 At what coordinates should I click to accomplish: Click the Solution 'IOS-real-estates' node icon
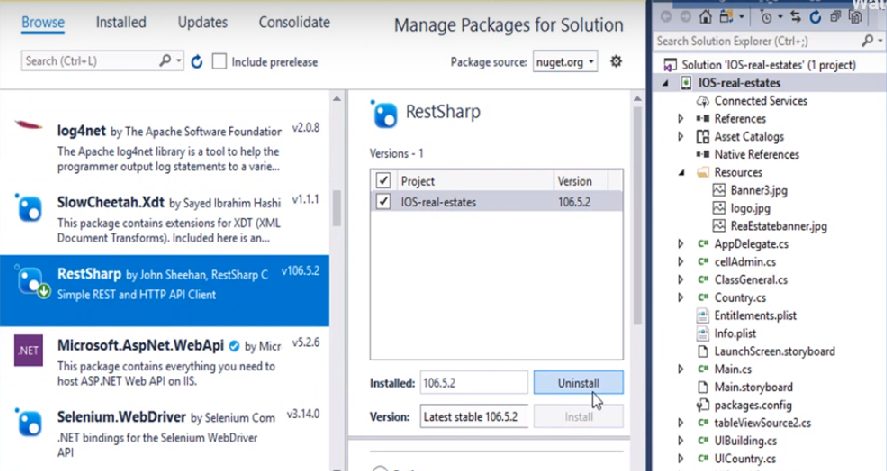[670, 66]
